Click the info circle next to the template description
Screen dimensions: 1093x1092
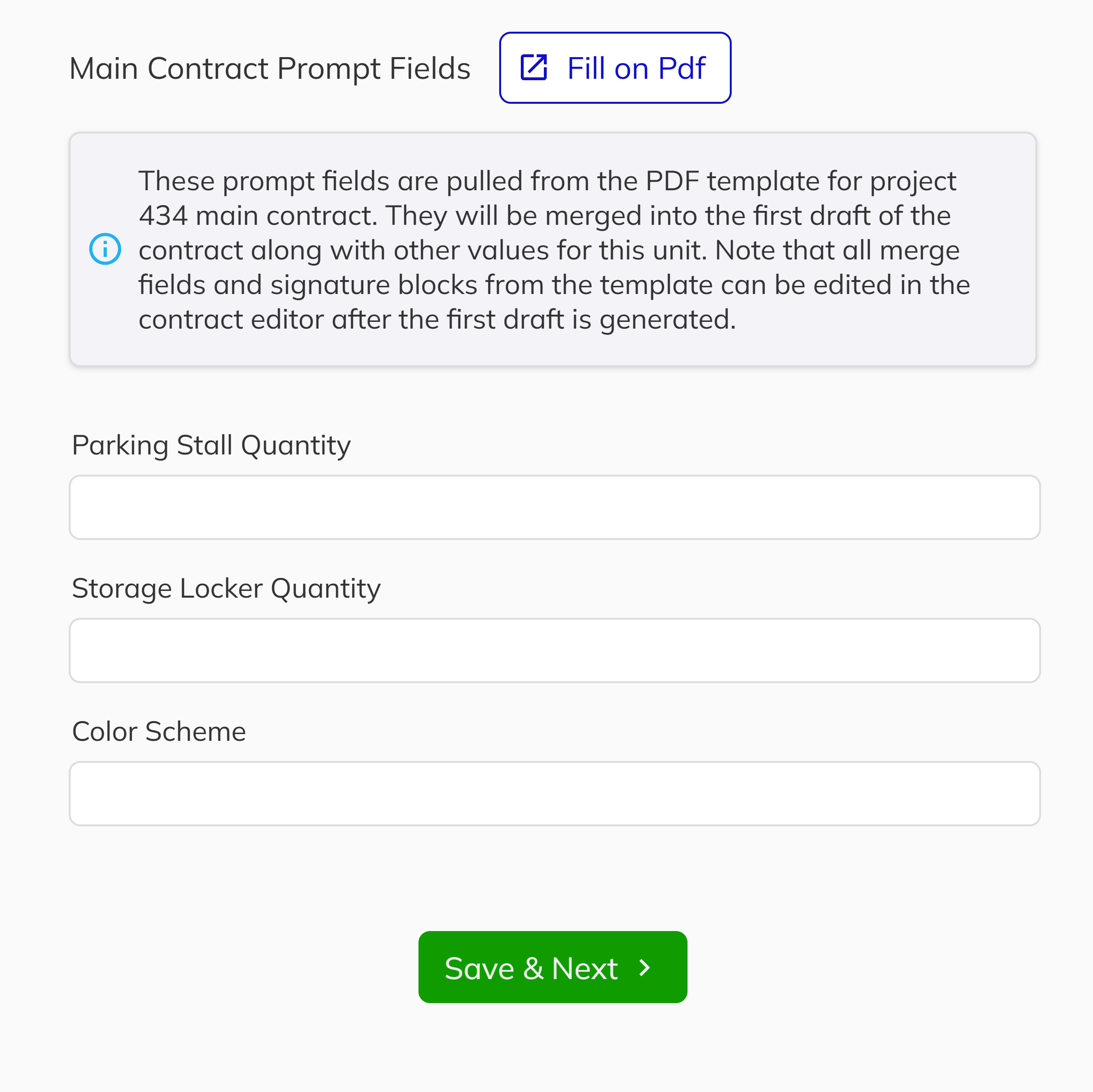[x=105, y=249]
